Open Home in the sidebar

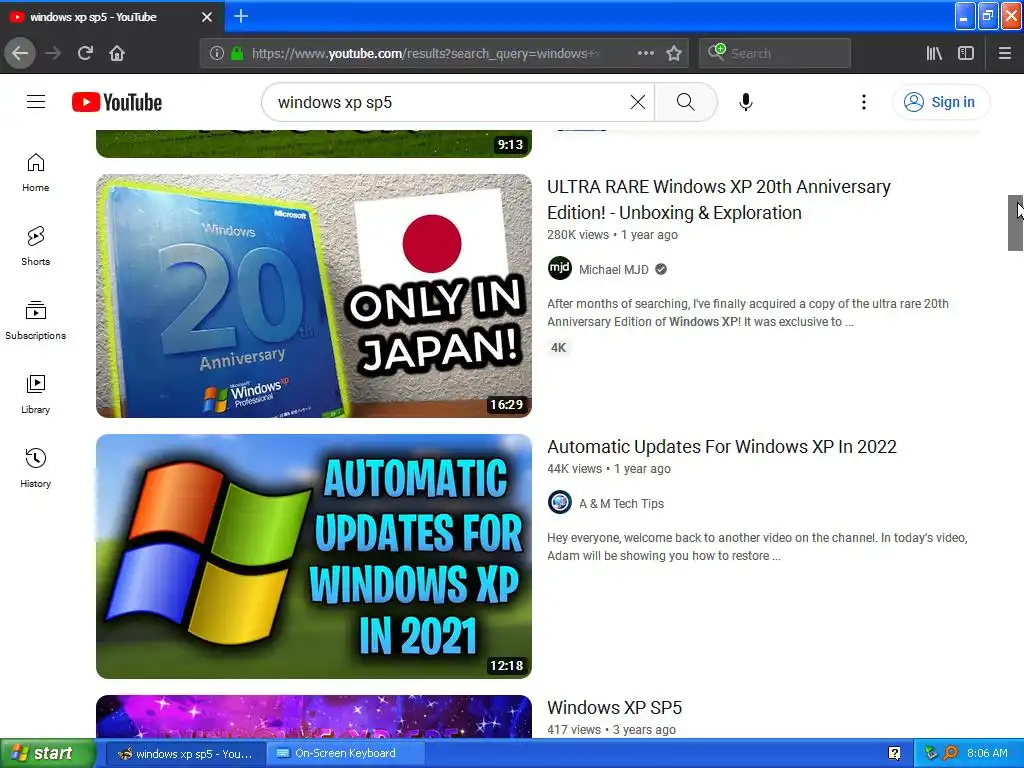point(35,172)
